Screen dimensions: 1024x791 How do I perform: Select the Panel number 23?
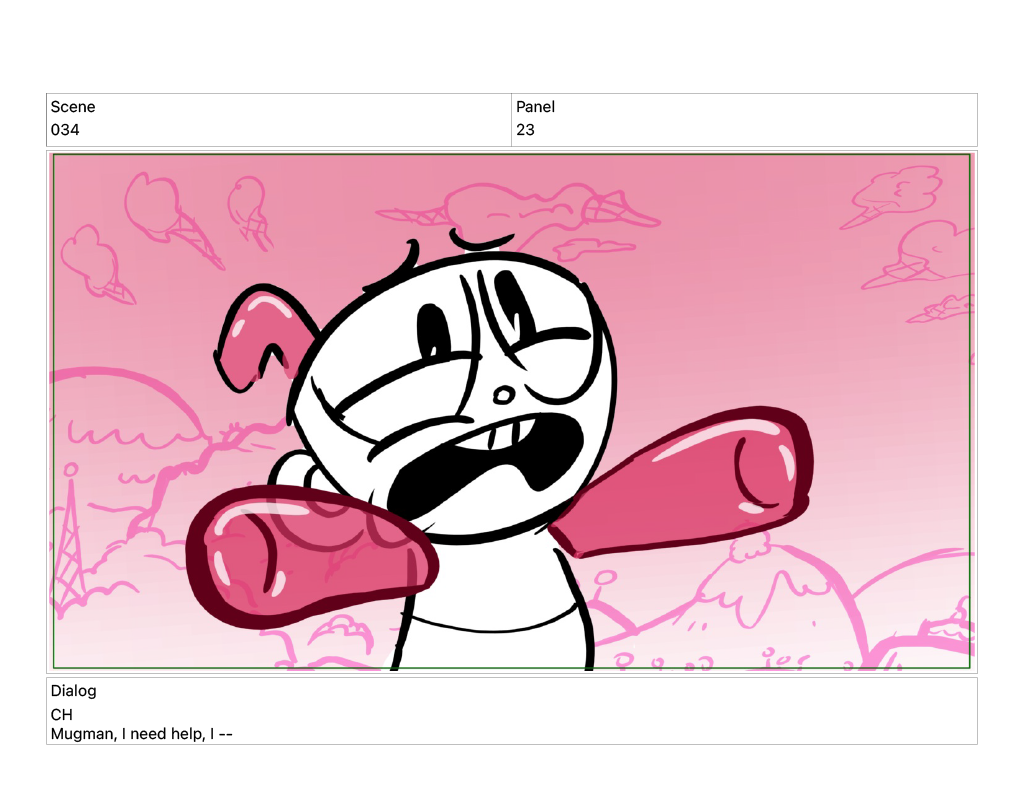pyautogui.click(x=525, y=130)
